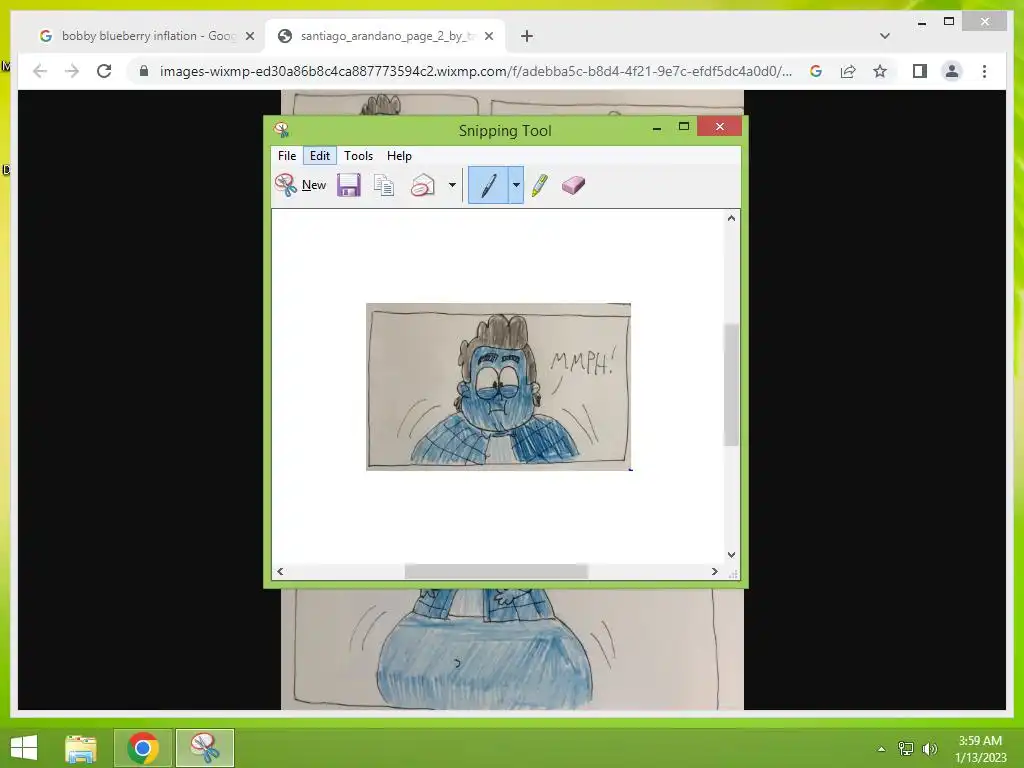Click the captured comic snip image
1024x768 pixels.
[498, 386]
